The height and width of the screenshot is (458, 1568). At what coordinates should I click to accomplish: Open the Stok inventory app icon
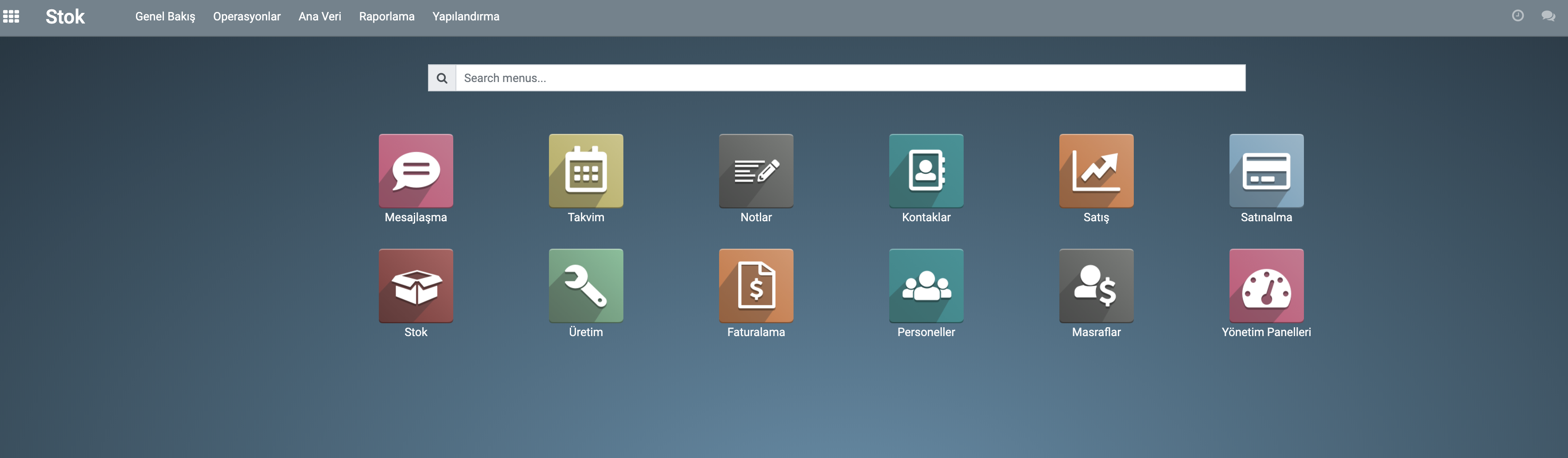tap(416, 286)
